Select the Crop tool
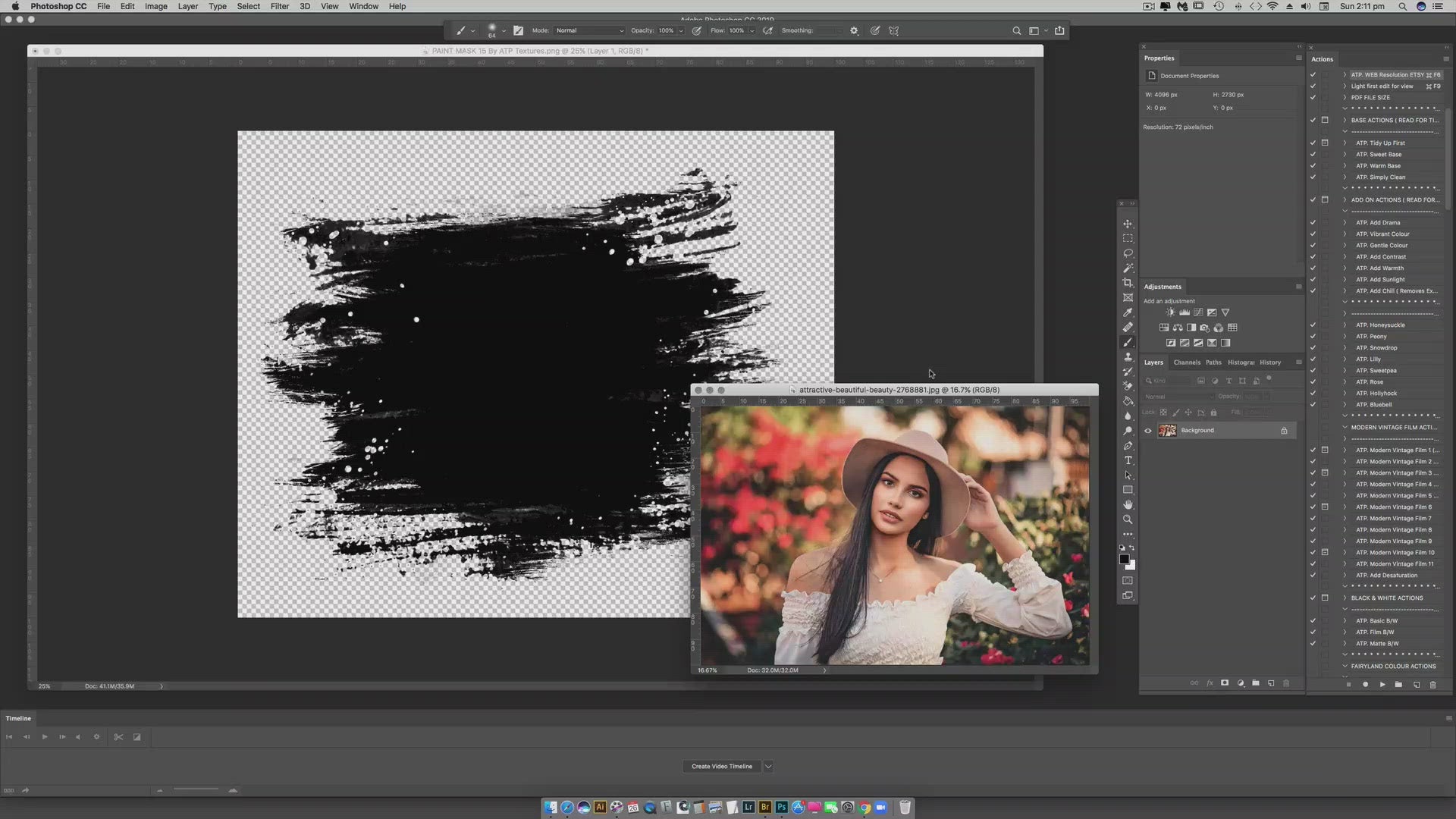Screen dimensions: 1456x819 click(x=1128, y=283)
